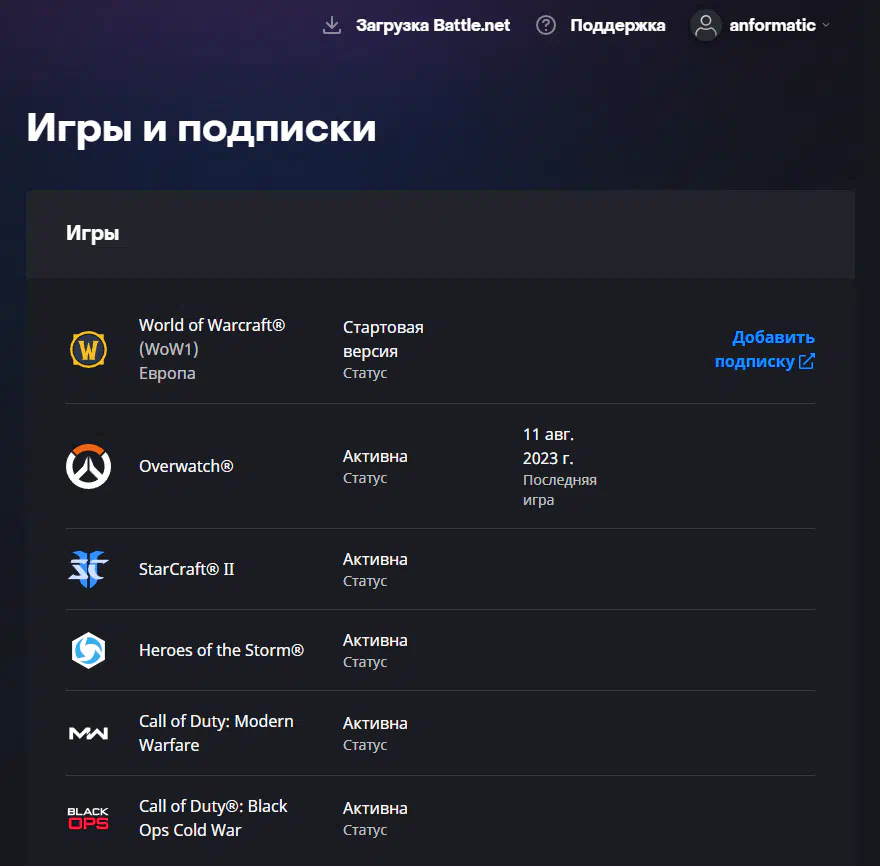The image size is (880, 866).
Task: Open Загрузка Battle.net link
Action: pyautogui.click(x=433, y=25)
